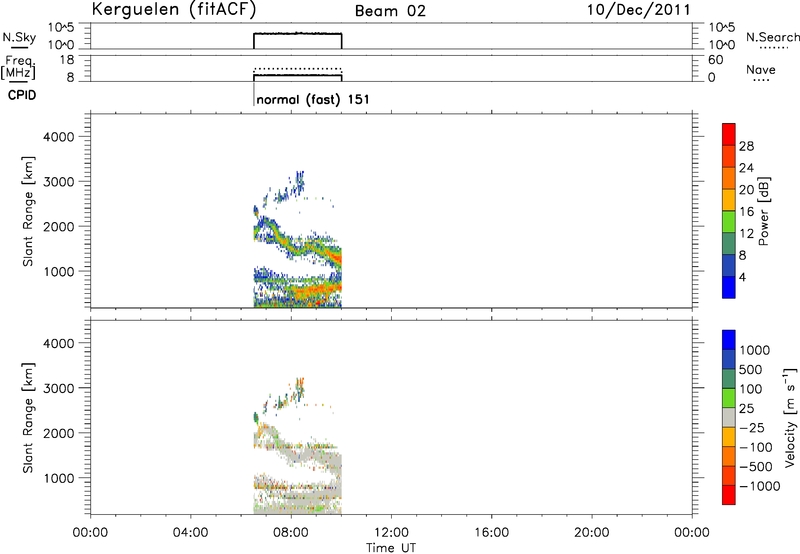Click the red top segment of the Power colorbar

point(729,134)
